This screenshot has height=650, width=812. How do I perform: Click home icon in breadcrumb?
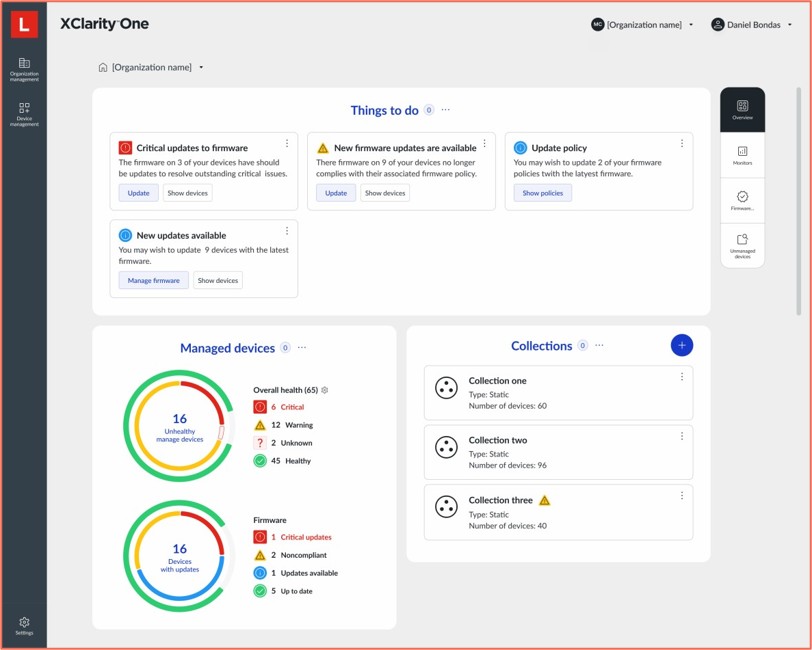pyautogui.click(x=102, y=68)
